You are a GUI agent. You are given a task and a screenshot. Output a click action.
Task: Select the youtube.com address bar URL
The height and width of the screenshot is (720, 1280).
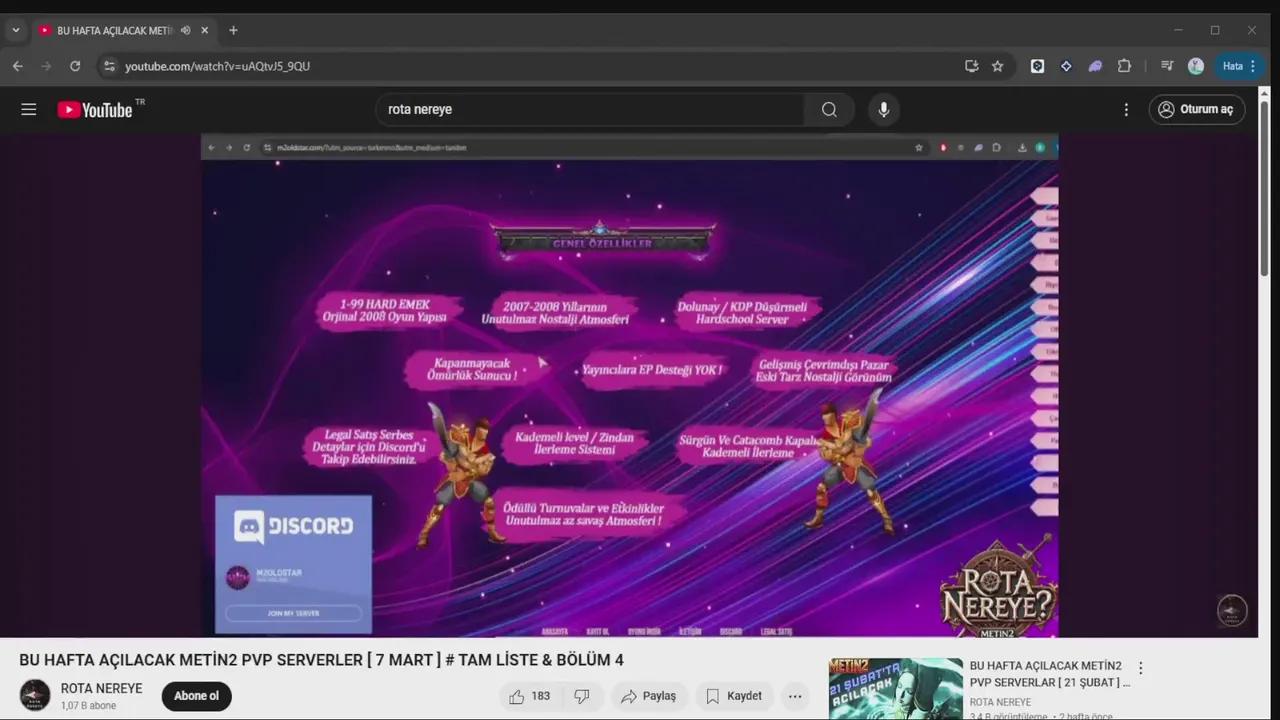coord(217,66)
